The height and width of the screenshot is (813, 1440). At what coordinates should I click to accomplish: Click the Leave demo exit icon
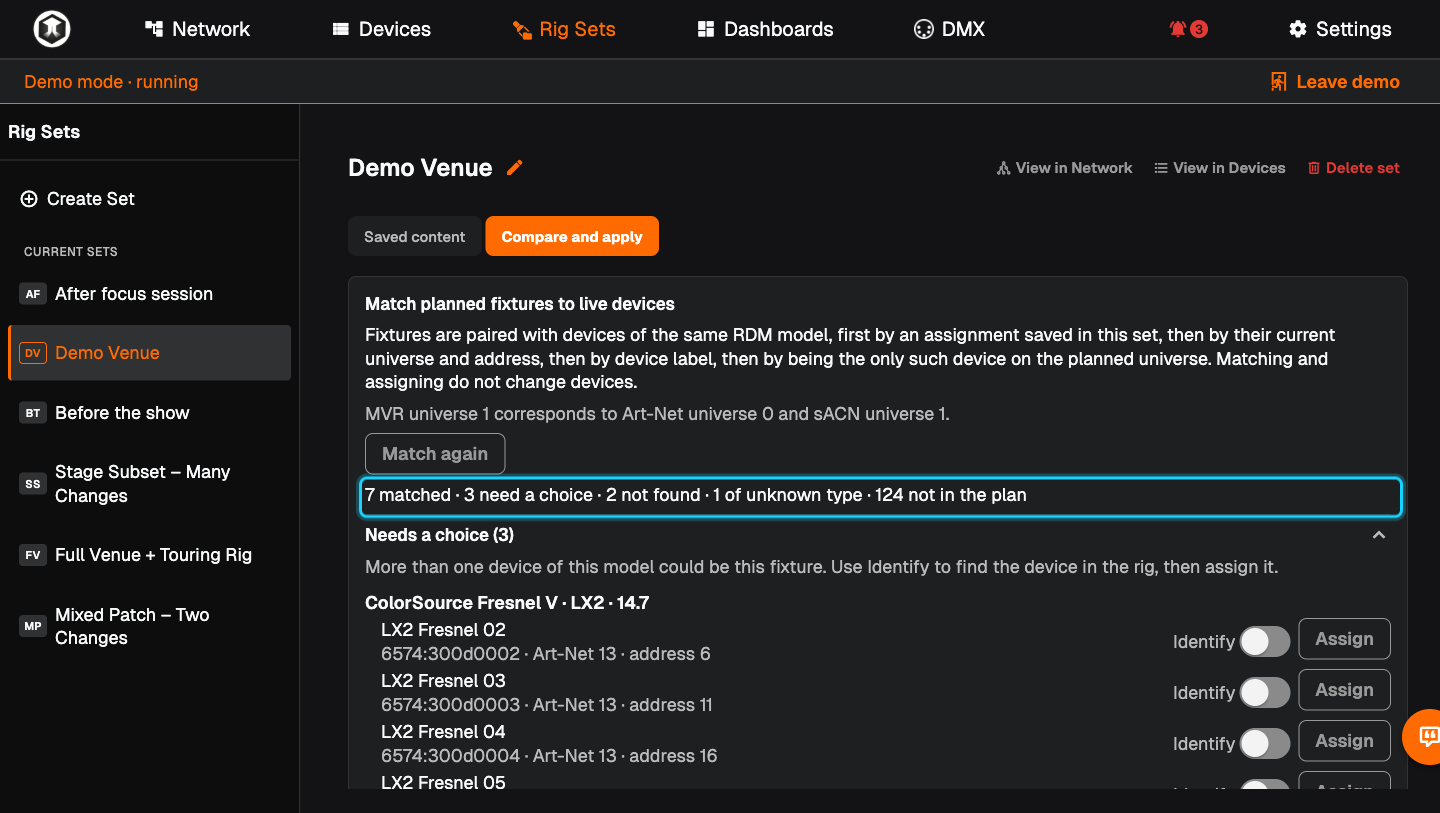pos(1278,82)
